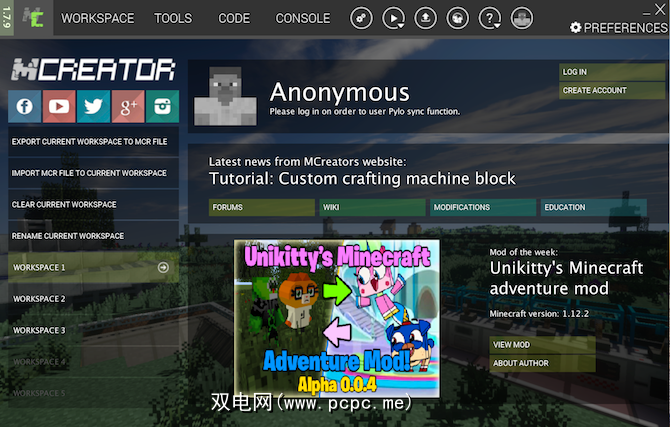Open the run options dropdown arrow
Image resolution: width=670 pixels, height=427 pixels.
tap(401, 26)
